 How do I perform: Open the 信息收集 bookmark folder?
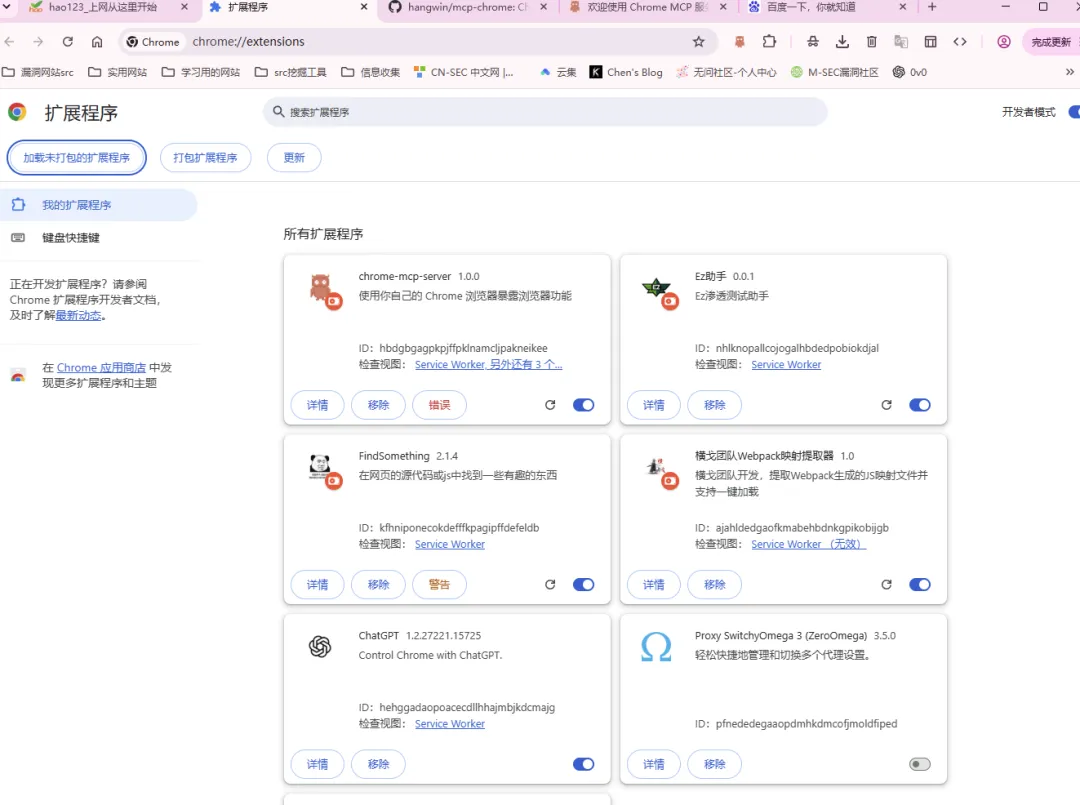pyautogui.click(x=371, y=72)
